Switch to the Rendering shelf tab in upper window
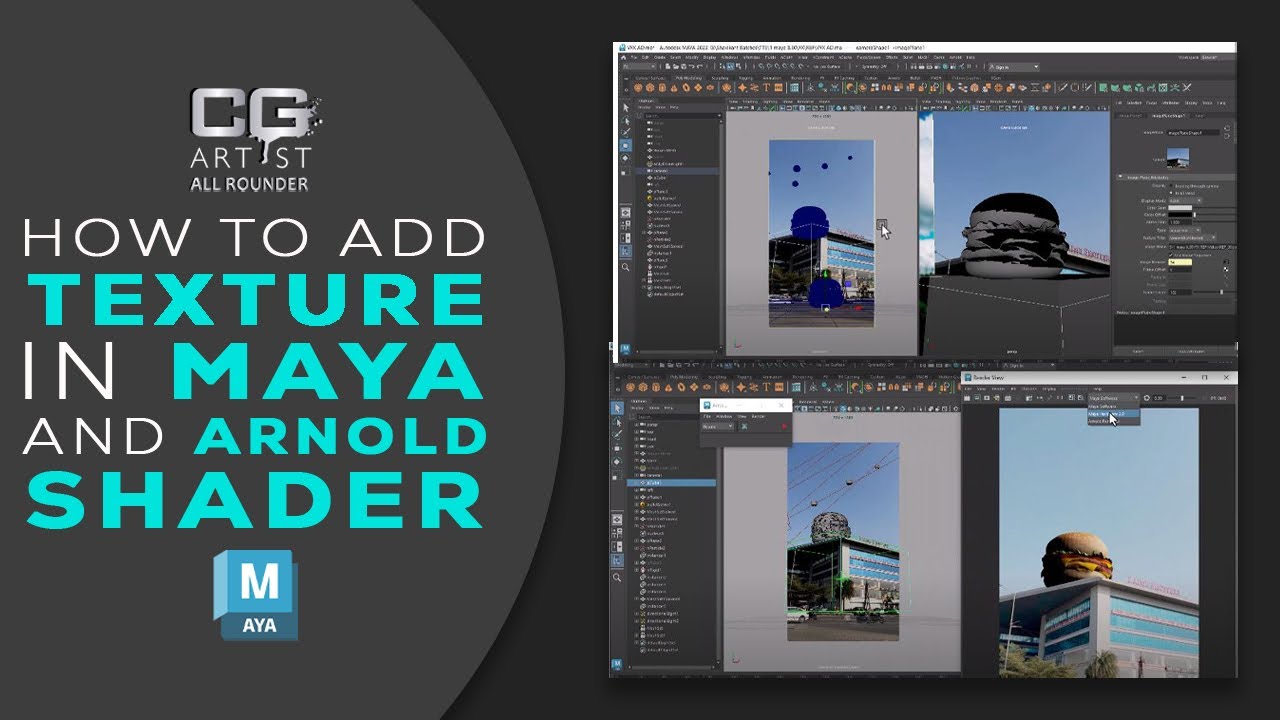 point(800,78)
